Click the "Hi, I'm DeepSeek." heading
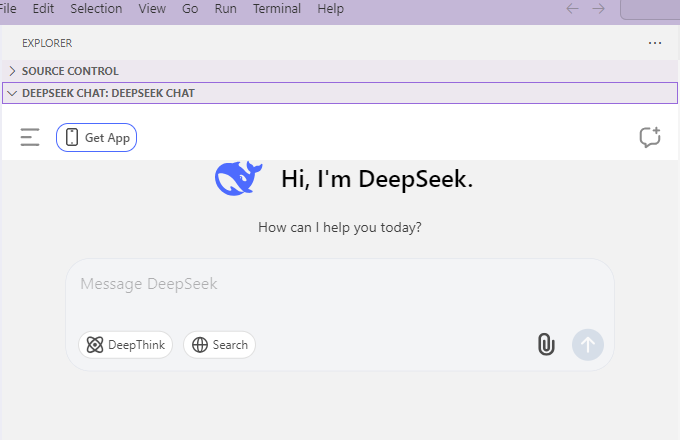The width and height of the screenshot is (680, 440). [x=377, y=179]
